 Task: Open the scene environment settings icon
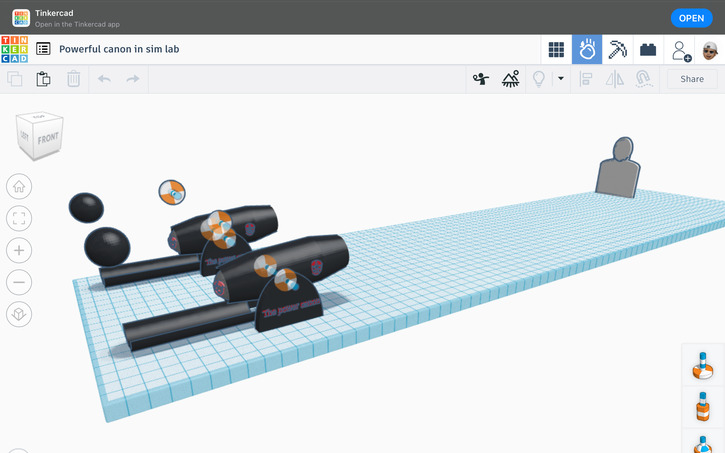pos(510,79)
